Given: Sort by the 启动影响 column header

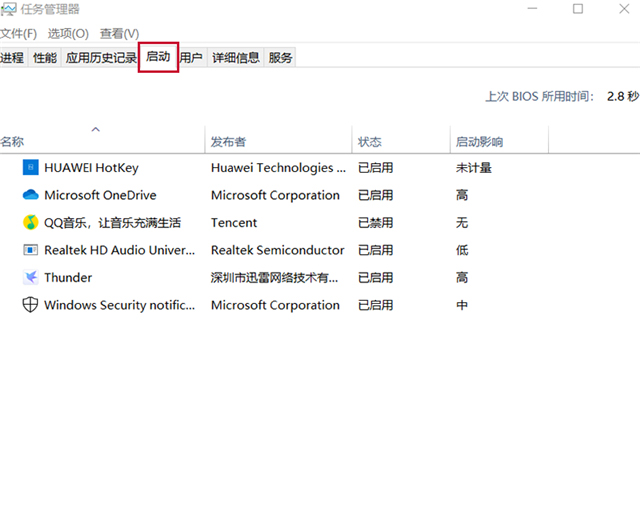Looking at the screenshot, I should tap(499, 141).
